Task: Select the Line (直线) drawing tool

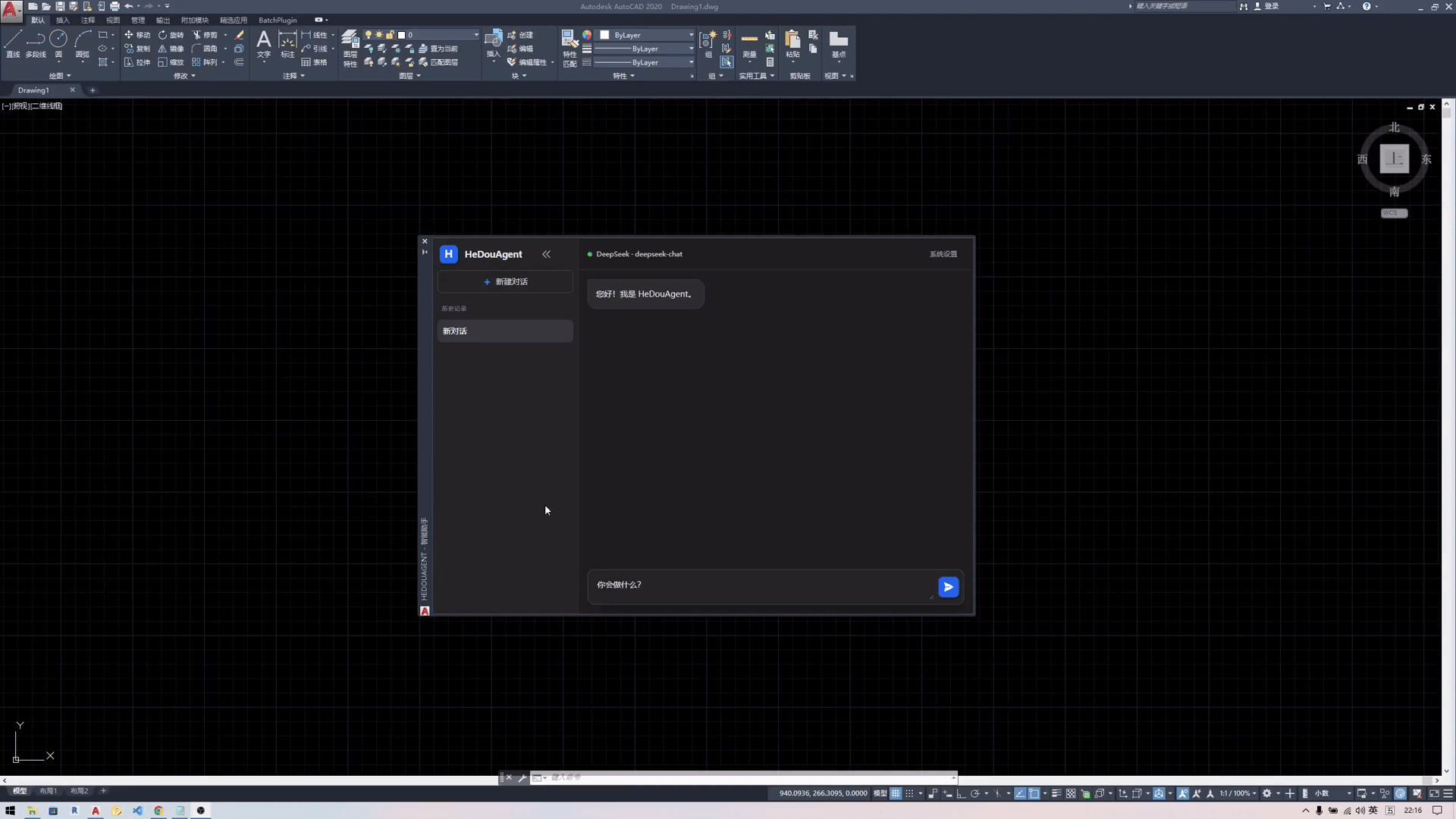Action: [x=13, y=44]
